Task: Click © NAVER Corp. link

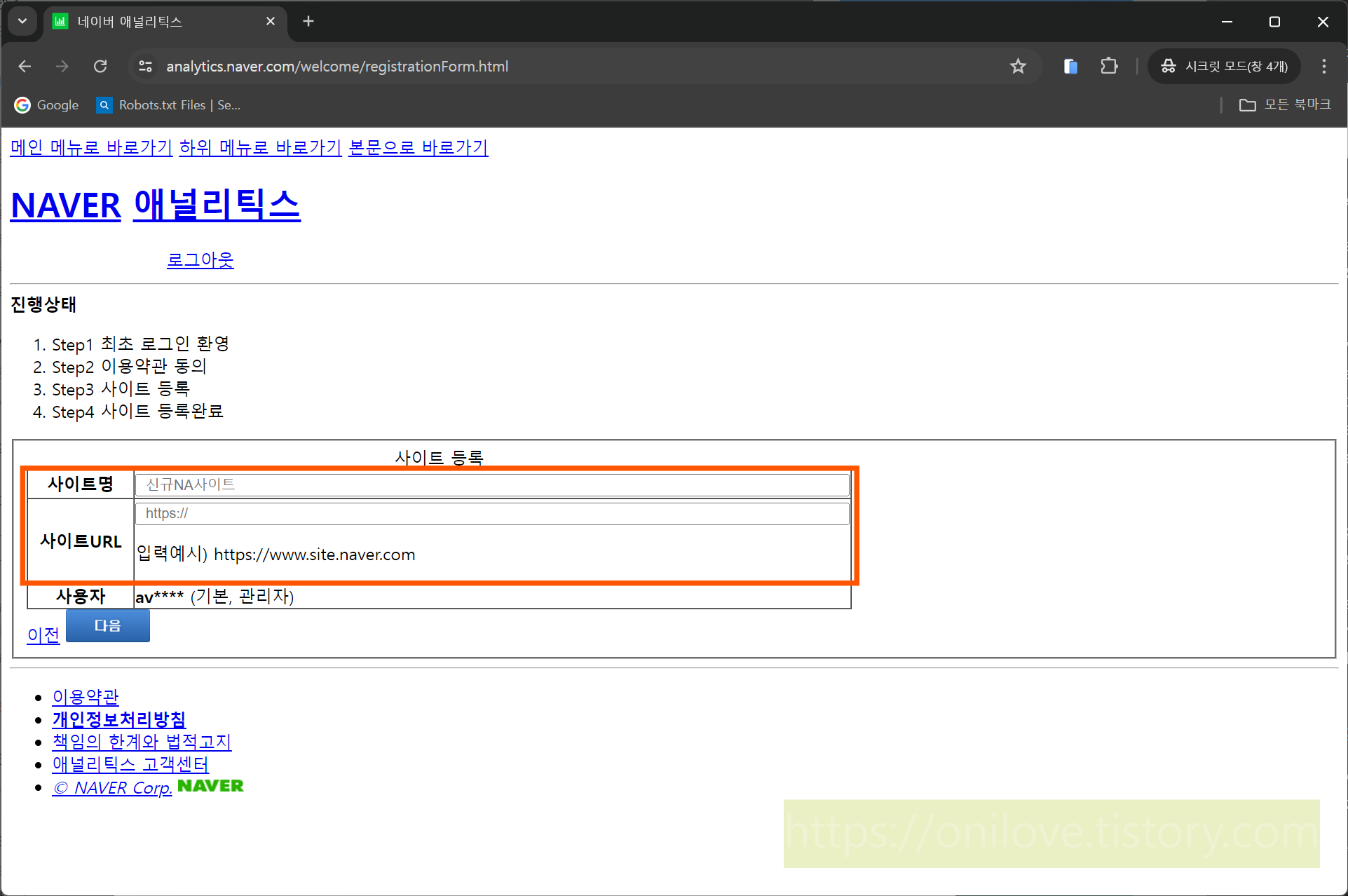Action: [112, 787]
